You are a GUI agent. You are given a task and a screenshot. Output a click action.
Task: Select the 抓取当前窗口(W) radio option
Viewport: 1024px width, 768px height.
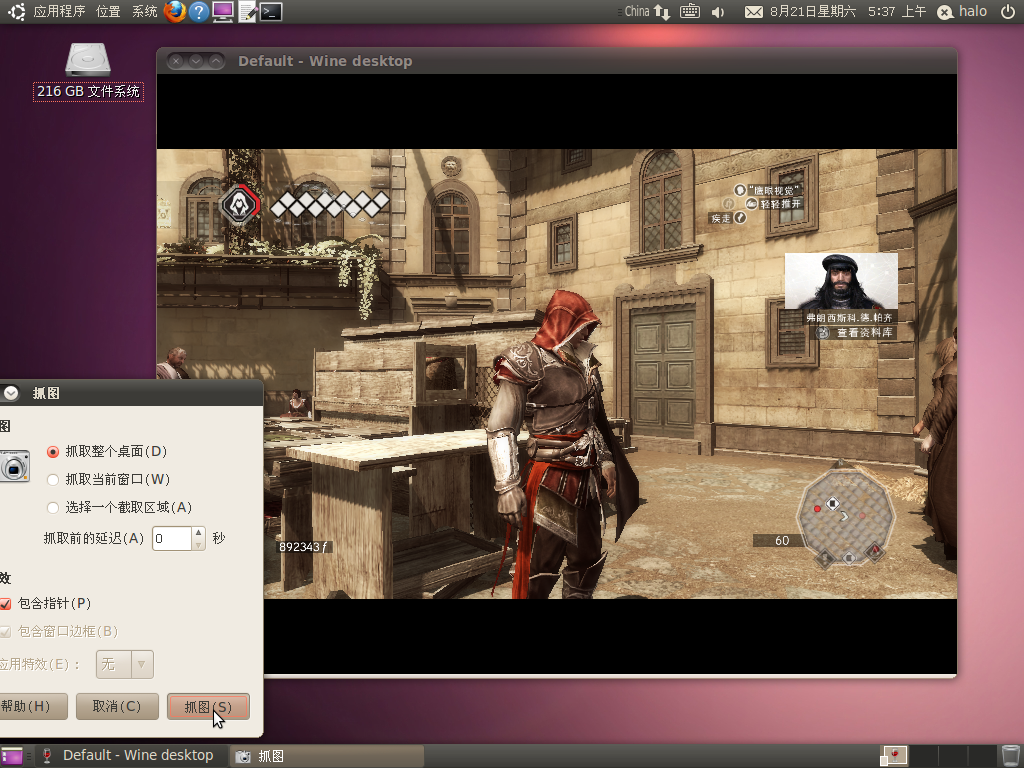tap(53, 480)
